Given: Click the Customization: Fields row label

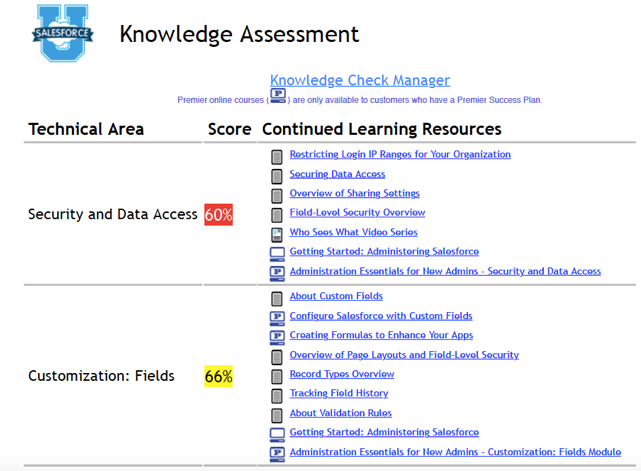Looking at the screenshot, I should click(x=101, y=376).
